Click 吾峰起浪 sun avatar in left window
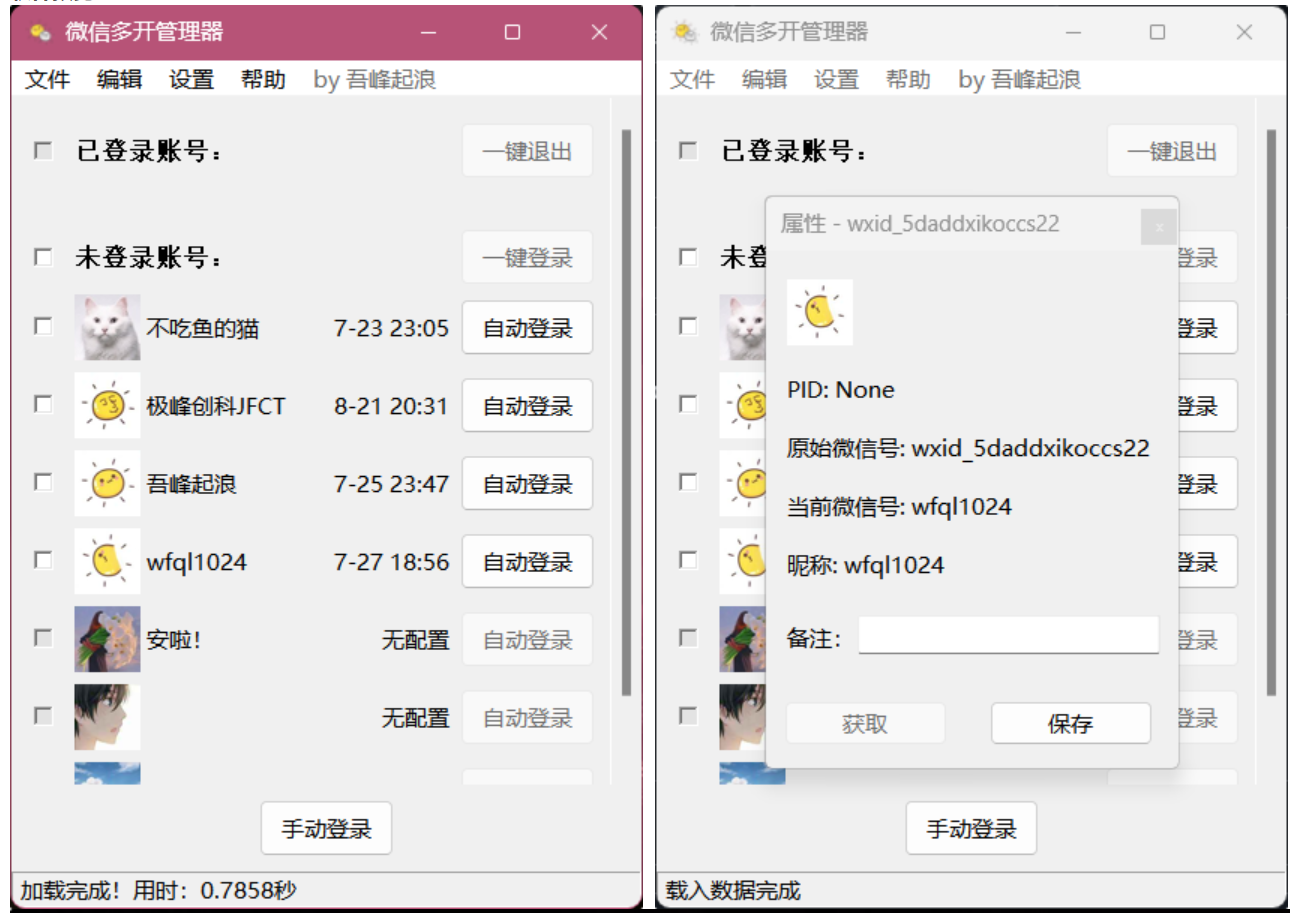1290x913 pixels. [x=107, y=484]
